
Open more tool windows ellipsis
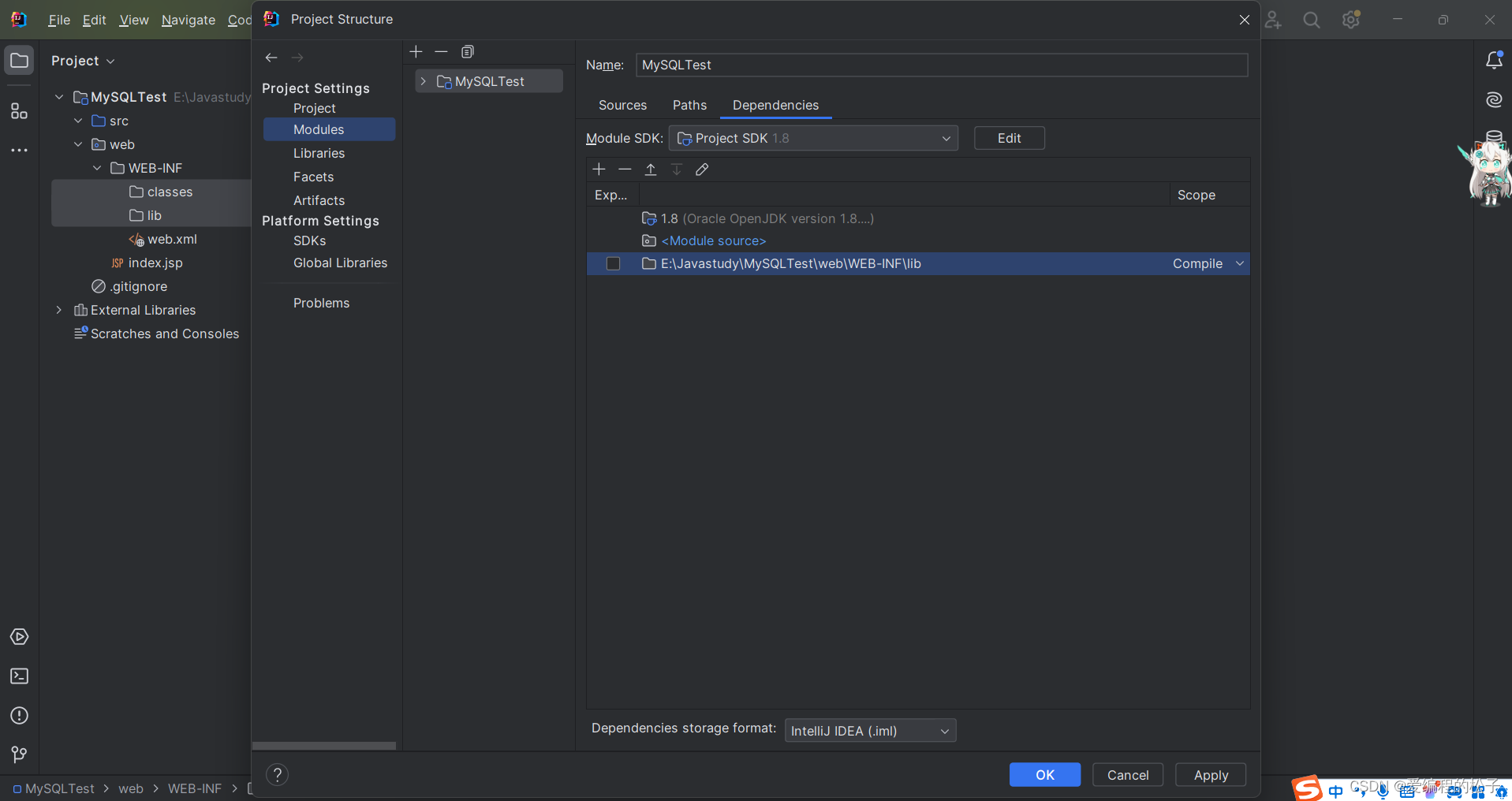(x=20, y=150)
